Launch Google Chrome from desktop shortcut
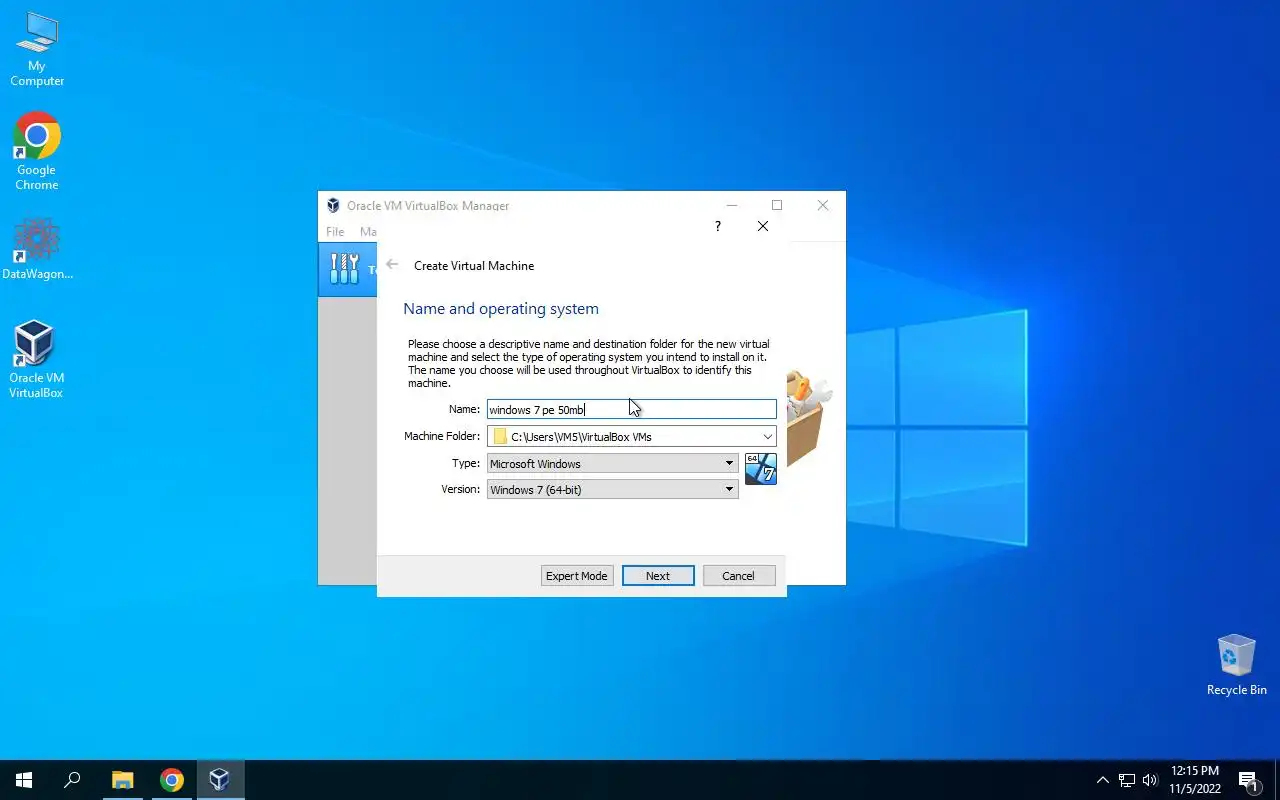The width and height of the screenshot is (1280, 800). 37,151
